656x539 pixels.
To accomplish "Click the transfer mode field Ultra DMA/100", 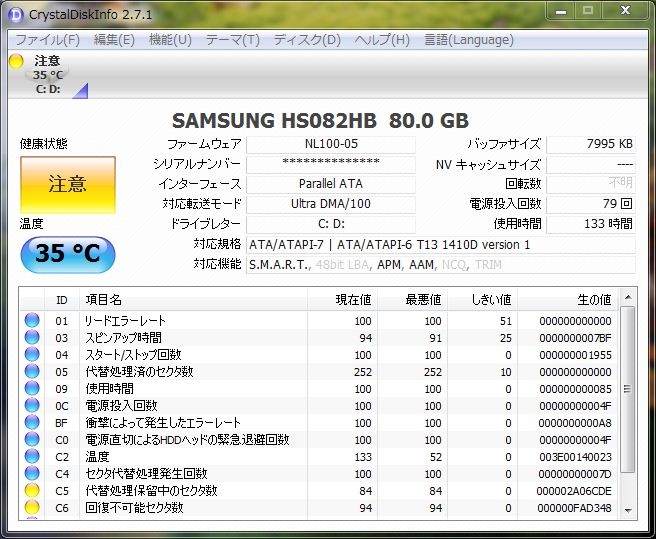I will pyautogui.click(x=331, y=204).
